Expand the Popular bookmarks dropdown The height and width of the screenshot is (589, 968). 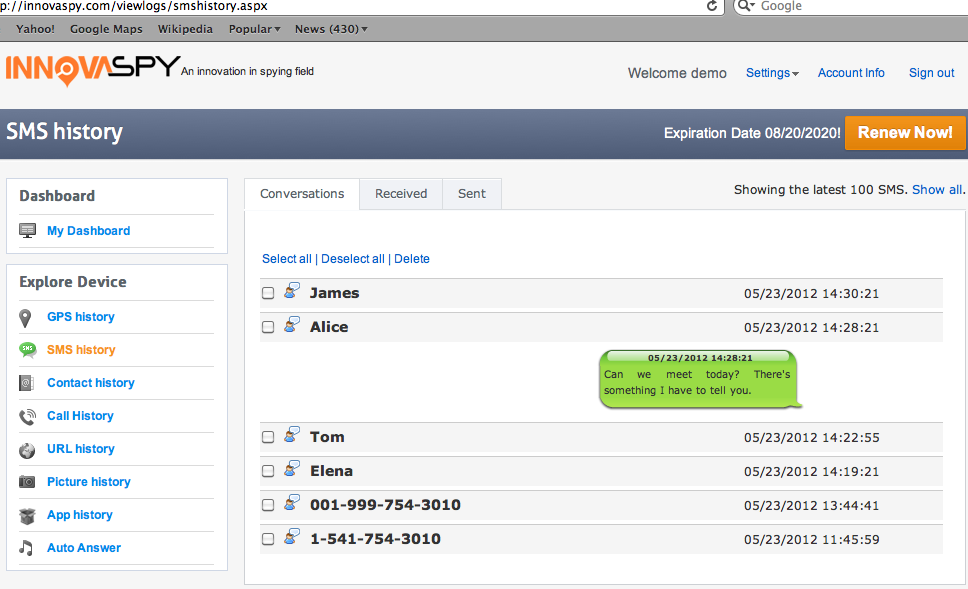(x=254, y=29)
